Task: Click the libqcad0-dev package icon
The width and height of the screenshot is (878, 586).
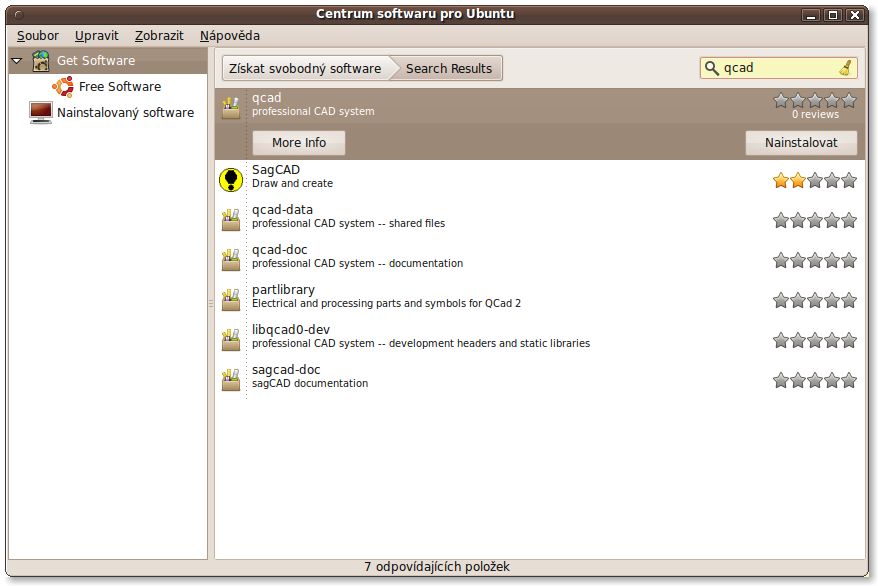Action: point(231,340)
